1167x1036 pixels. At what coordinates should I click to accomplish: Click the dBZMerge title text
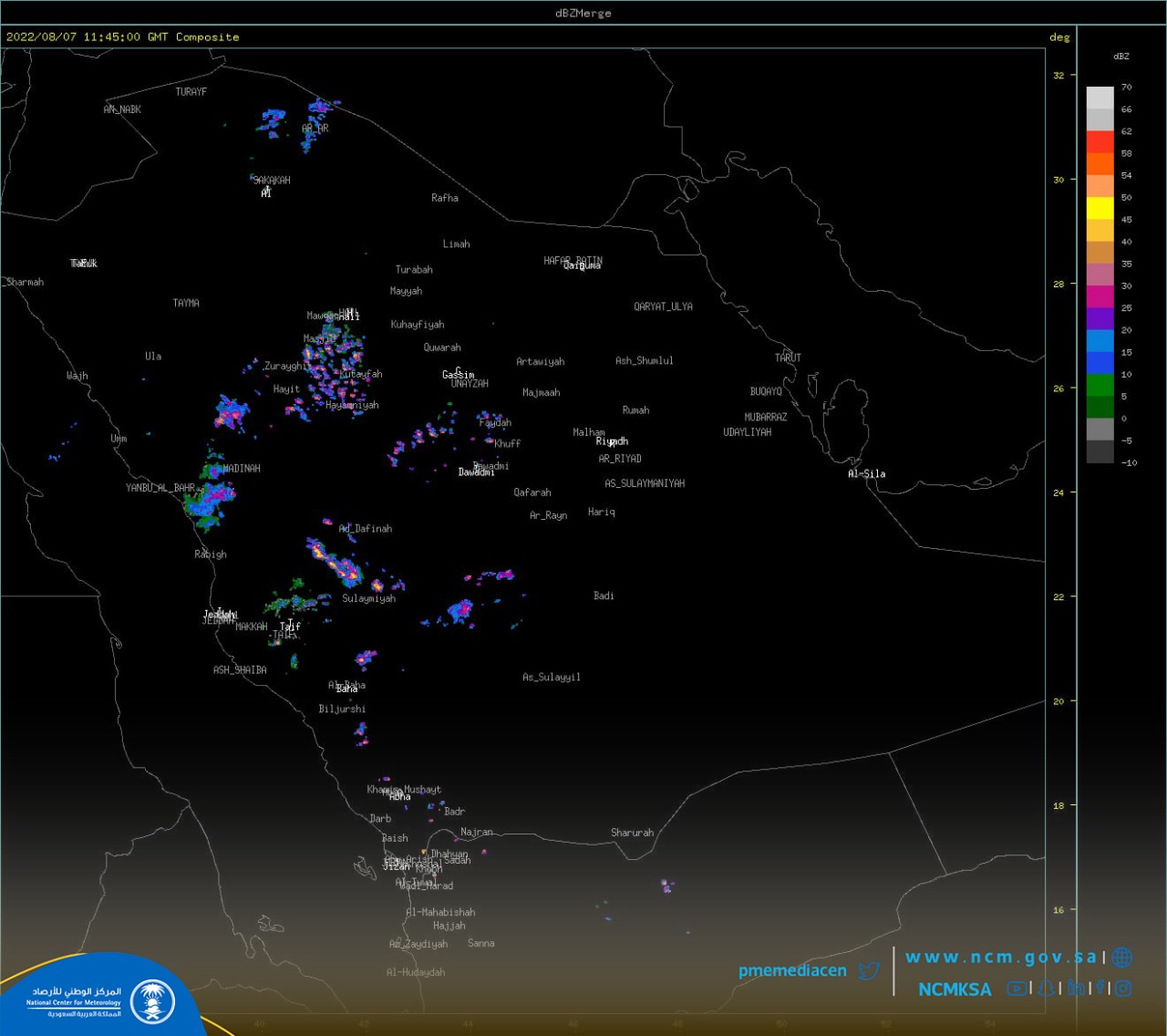click(x=583, y=13)
